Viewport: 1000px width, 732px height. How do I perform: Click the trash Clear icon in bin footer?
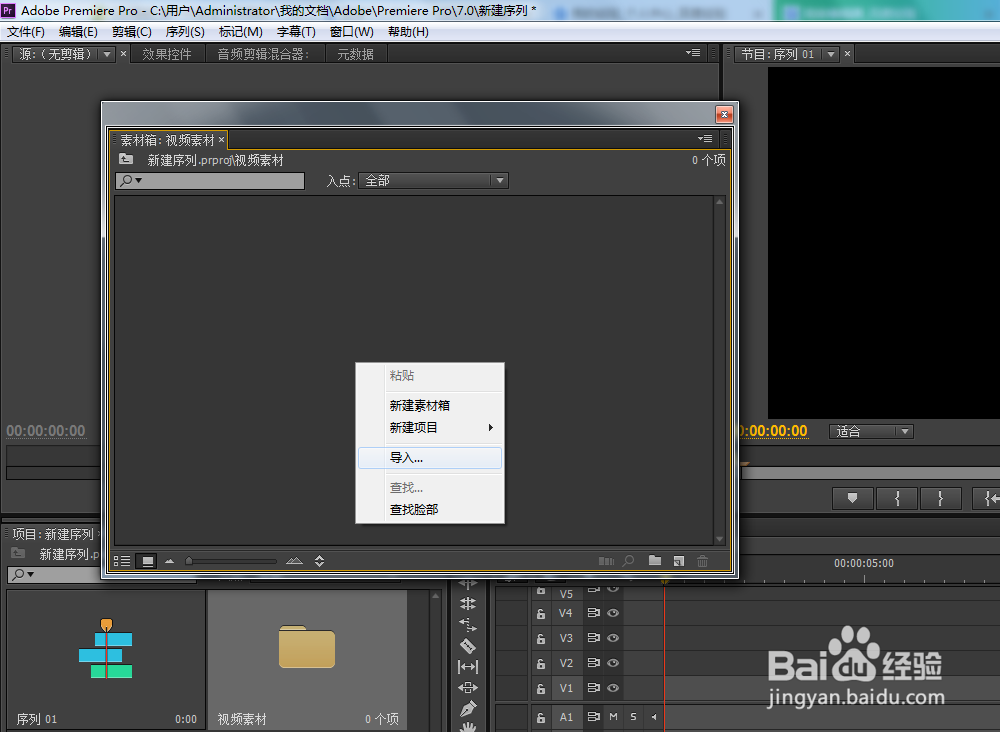pyautogui.click(x=702, y=561)
